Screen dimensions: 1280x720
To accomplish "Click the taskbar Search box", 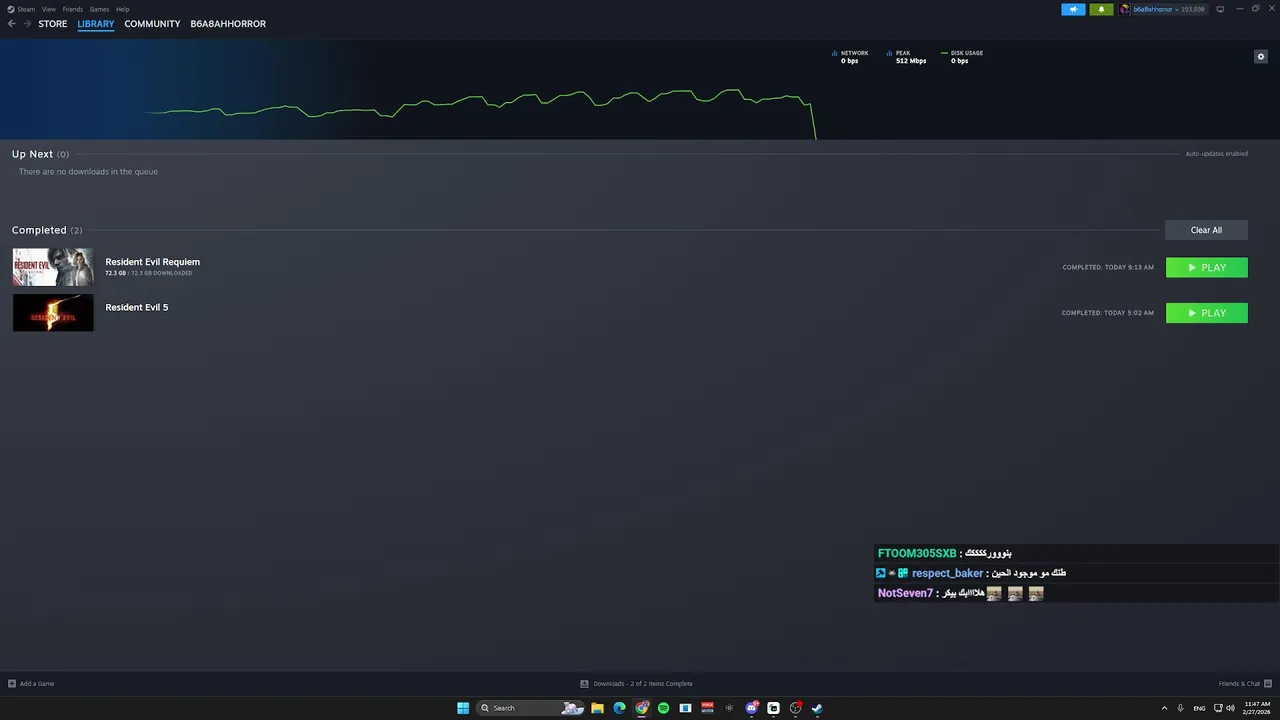I will pyautogui.click(x=530, y=708).
